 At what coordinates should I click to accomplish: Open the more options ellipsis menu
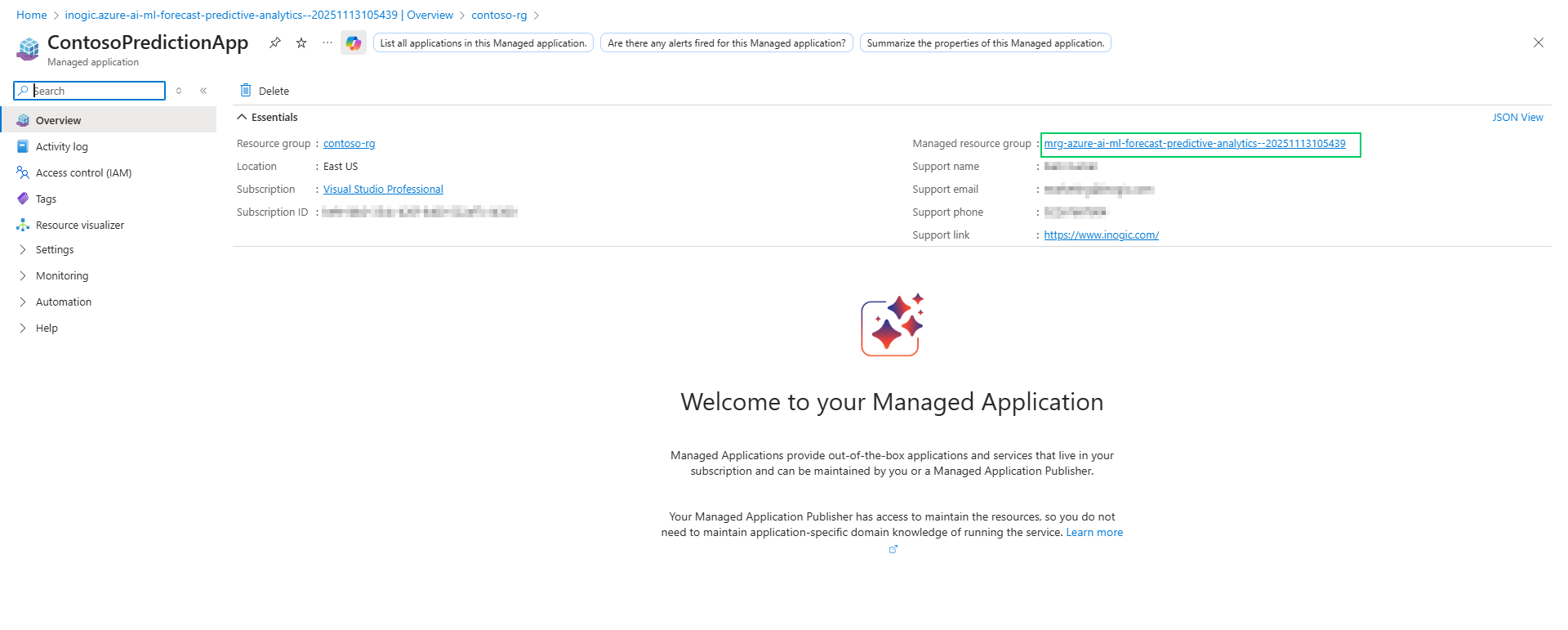tap(327, 42)
